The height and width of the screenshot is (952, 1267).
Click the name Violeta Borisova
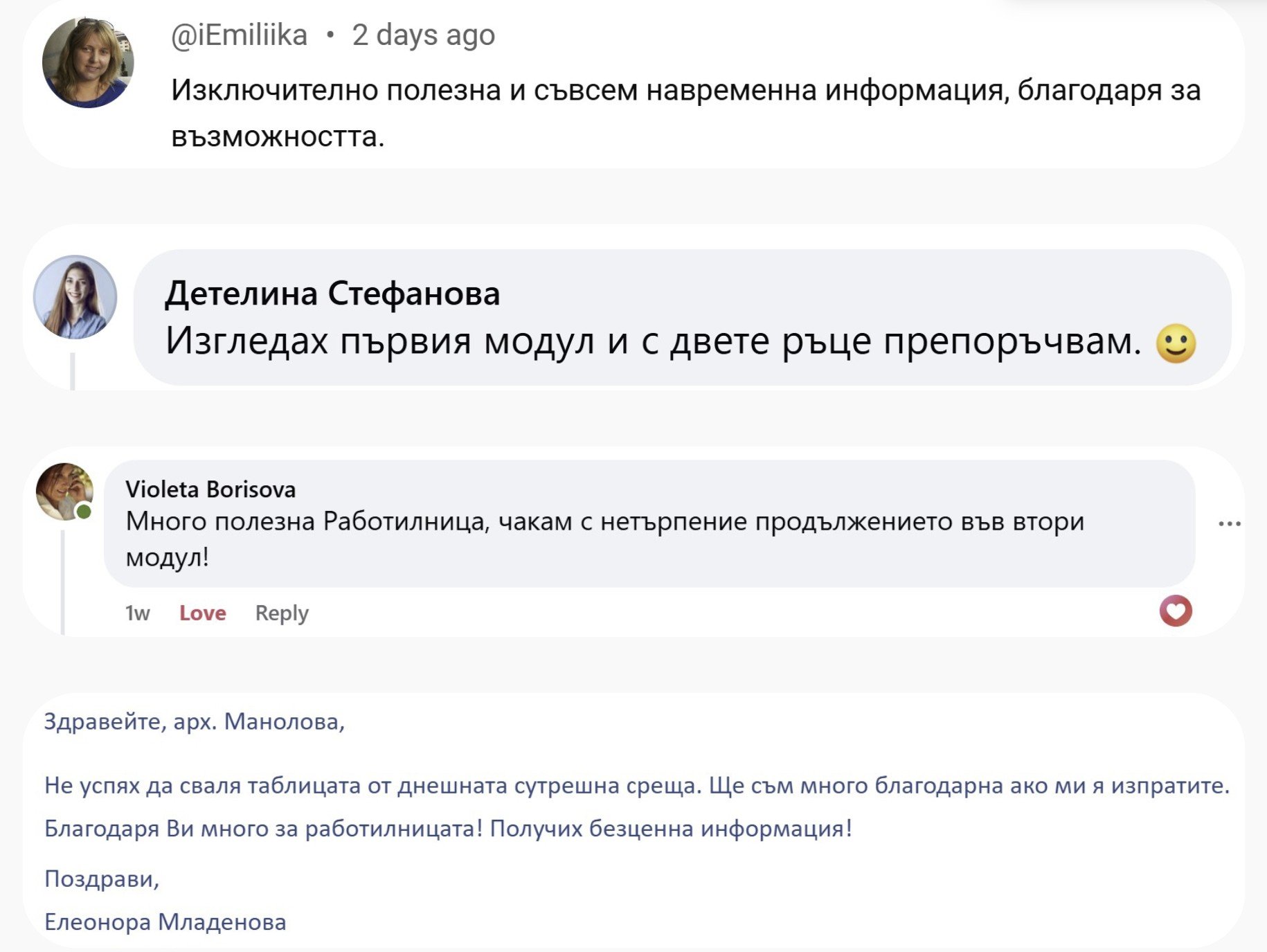[x=210, y=490]
